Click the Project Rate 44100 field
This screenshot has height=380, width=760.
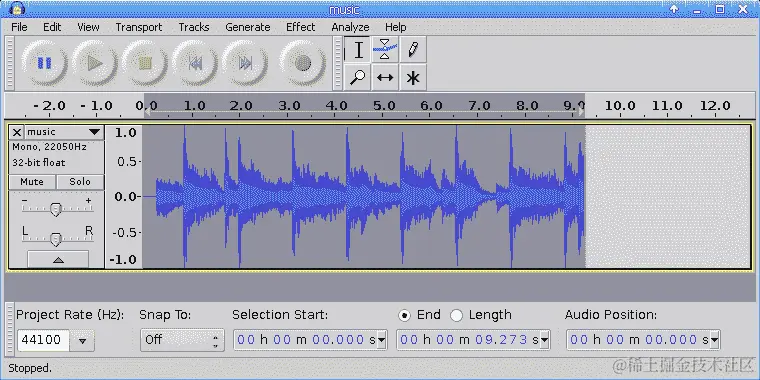pyautogui.click(x=44, y=340)
